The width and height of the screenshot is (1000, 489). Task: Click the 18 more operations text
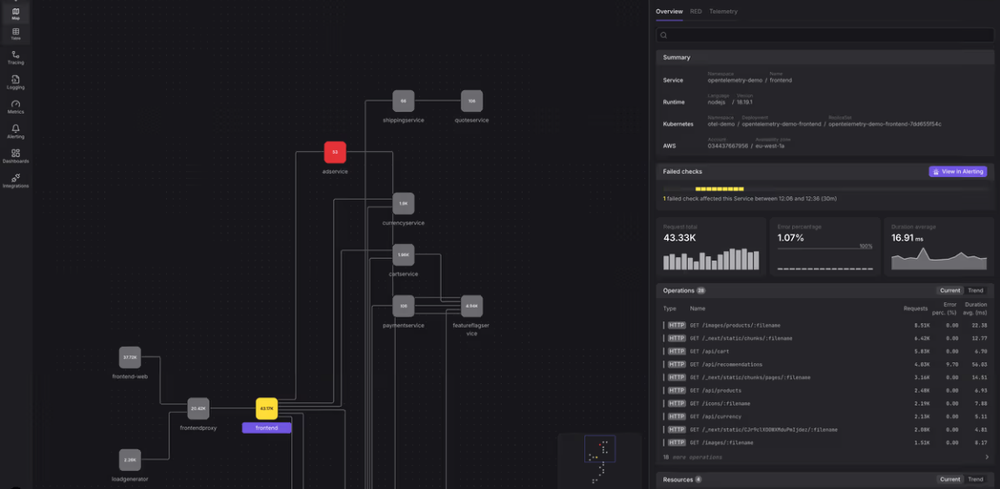pos(693,457)
